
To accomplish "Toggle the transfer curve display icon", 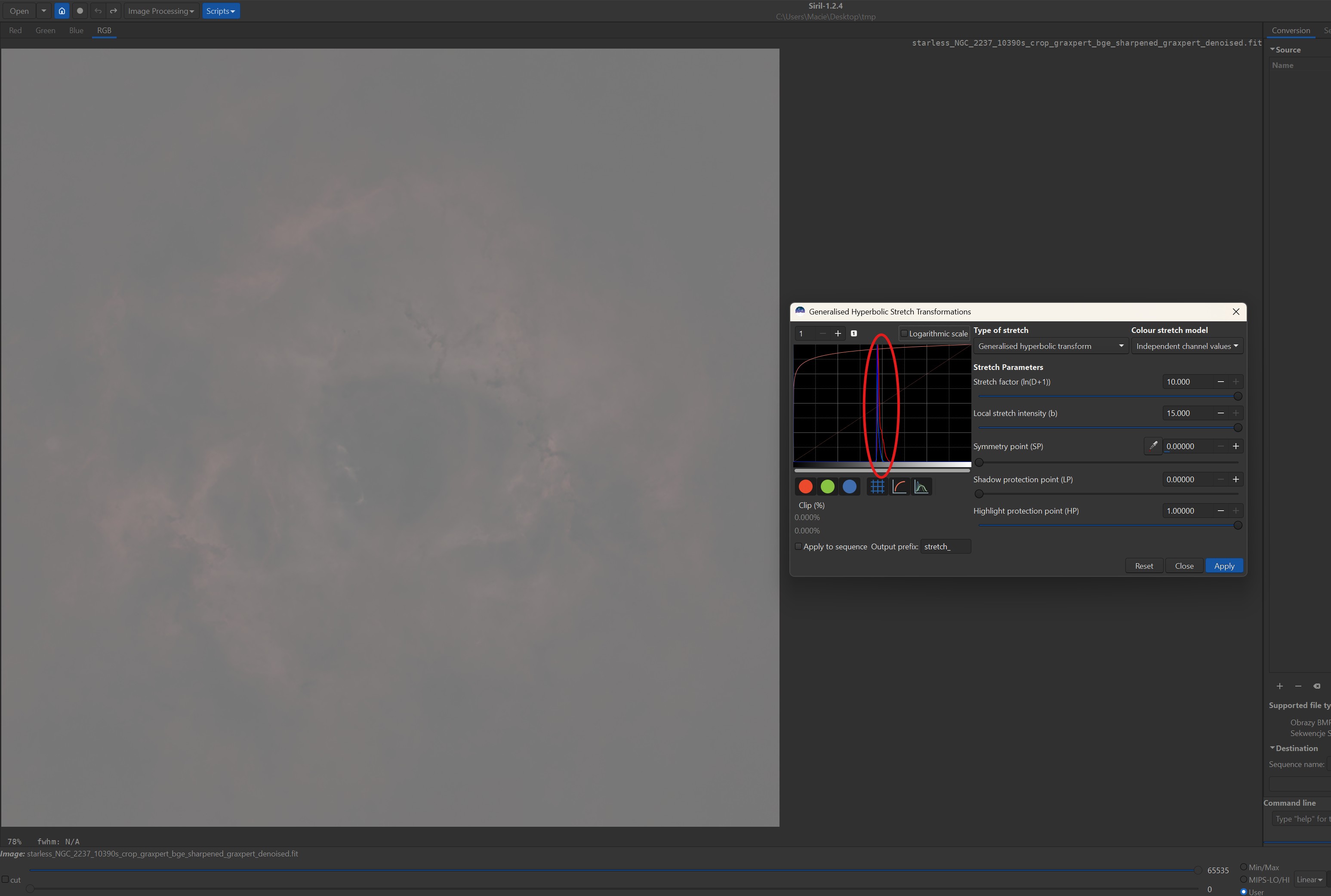I will [x=899, y=486].
